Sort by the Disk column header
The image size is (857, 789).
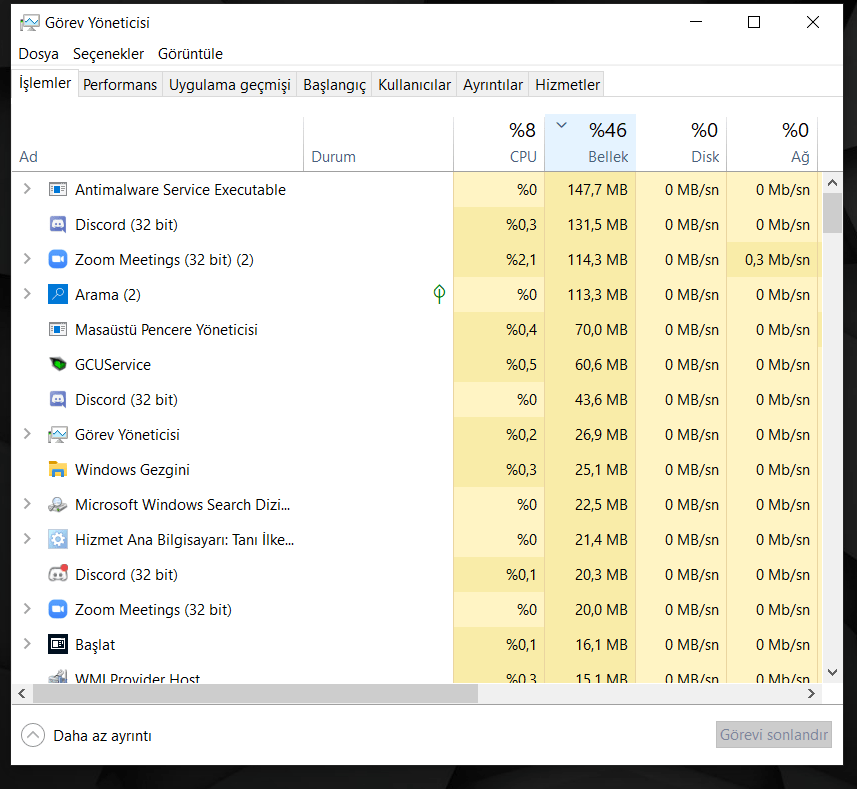[x=681, y=144]
